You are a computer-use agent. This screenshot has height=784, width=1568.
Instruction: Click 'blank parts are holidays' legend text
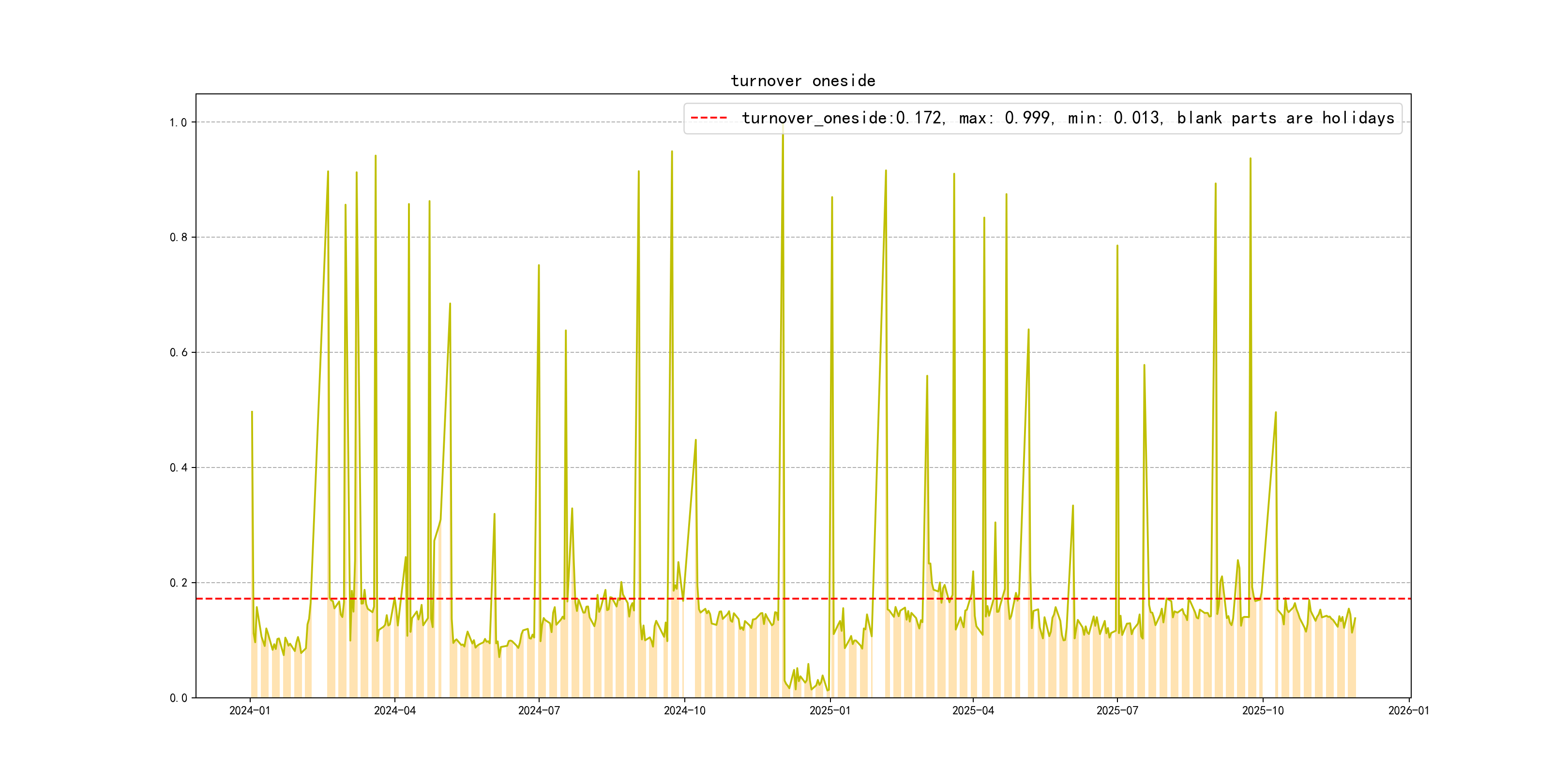click(x=1285, y=118)
